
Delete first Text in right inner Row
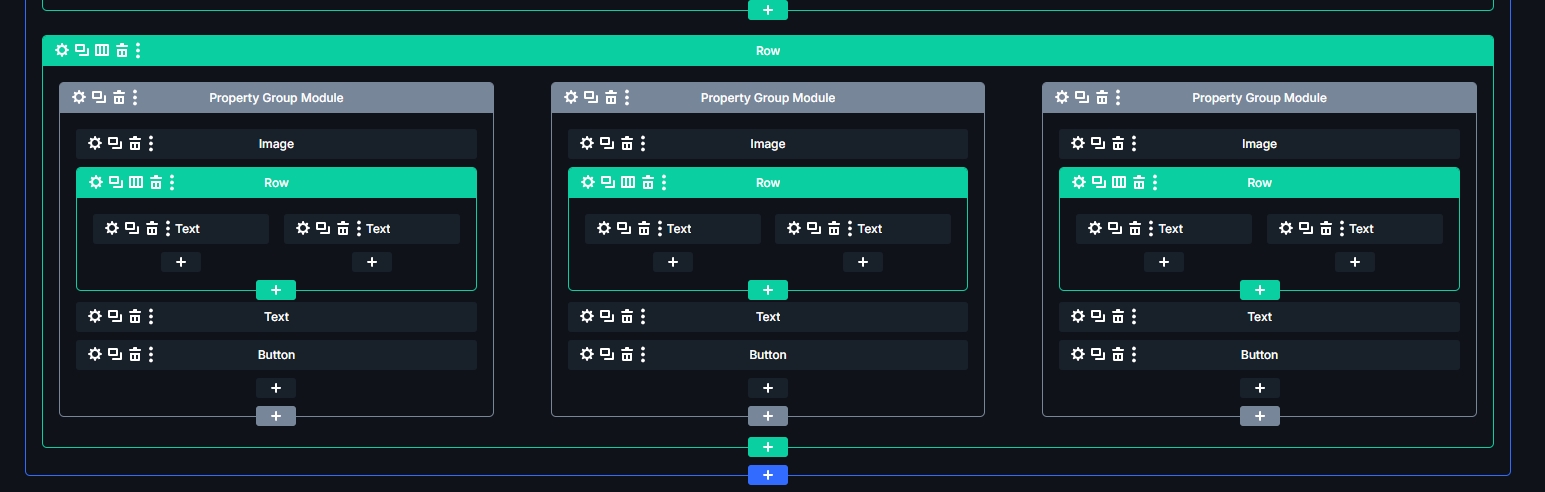pyautogui.click(x=1135, y=228)
